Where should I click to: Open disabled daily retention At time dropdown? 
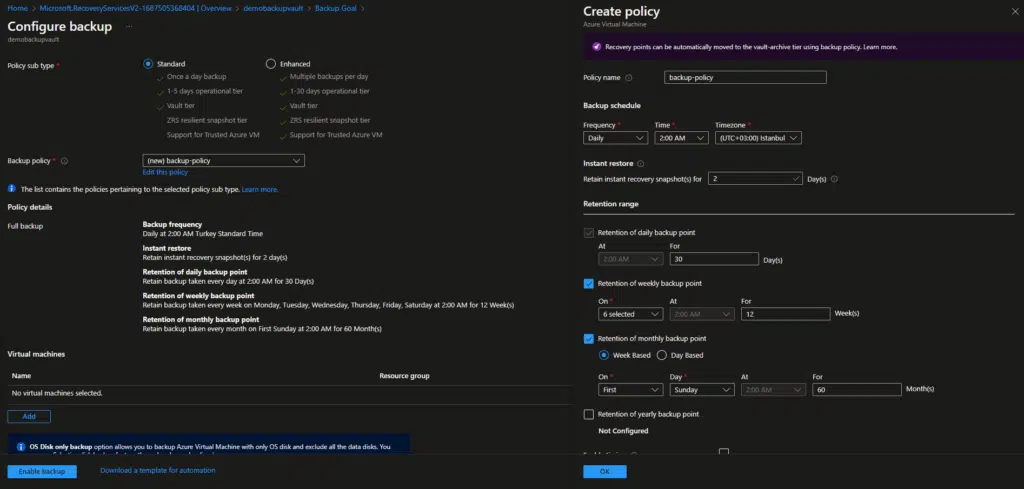pyautogui.click(x=631, y=259)
